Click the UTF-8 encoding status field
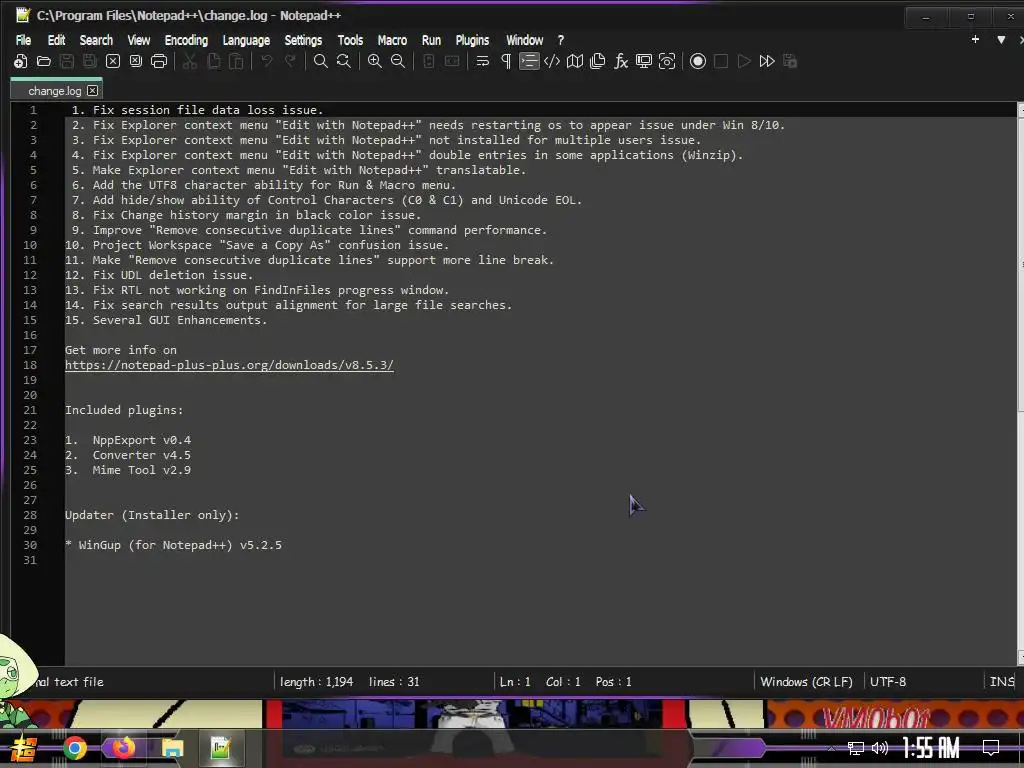 (888, 682)
